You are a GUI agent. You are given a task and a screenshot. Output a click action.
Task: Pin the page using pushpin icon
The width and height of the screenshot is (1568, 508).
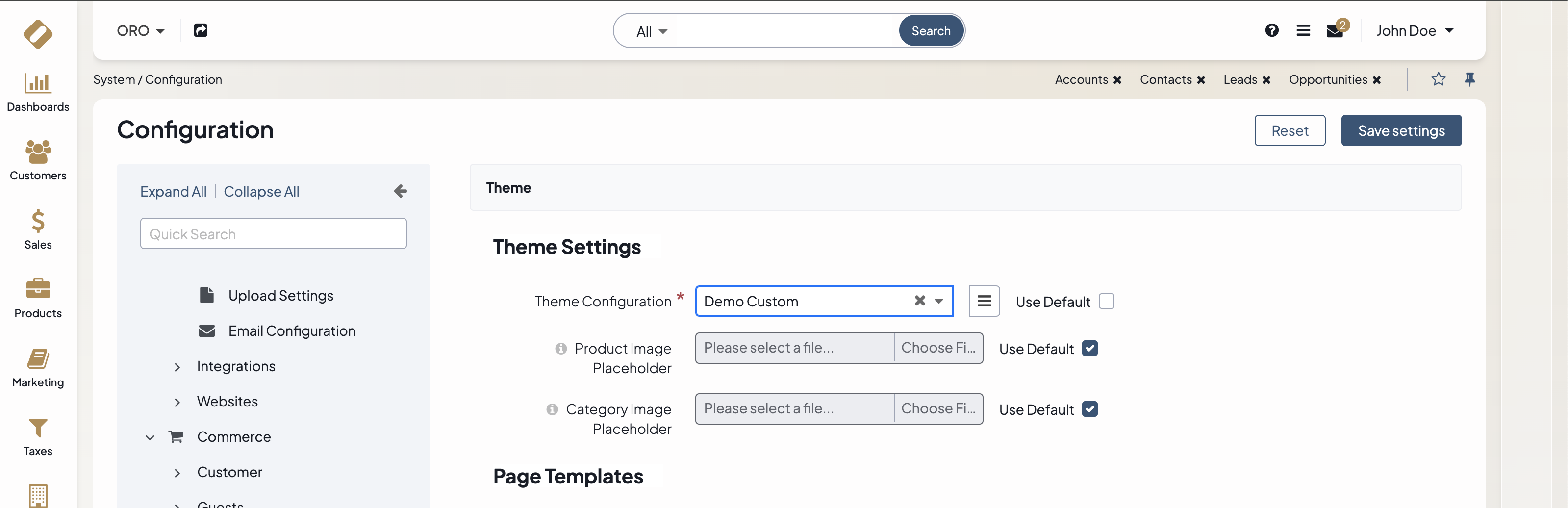coord(1470,79)
